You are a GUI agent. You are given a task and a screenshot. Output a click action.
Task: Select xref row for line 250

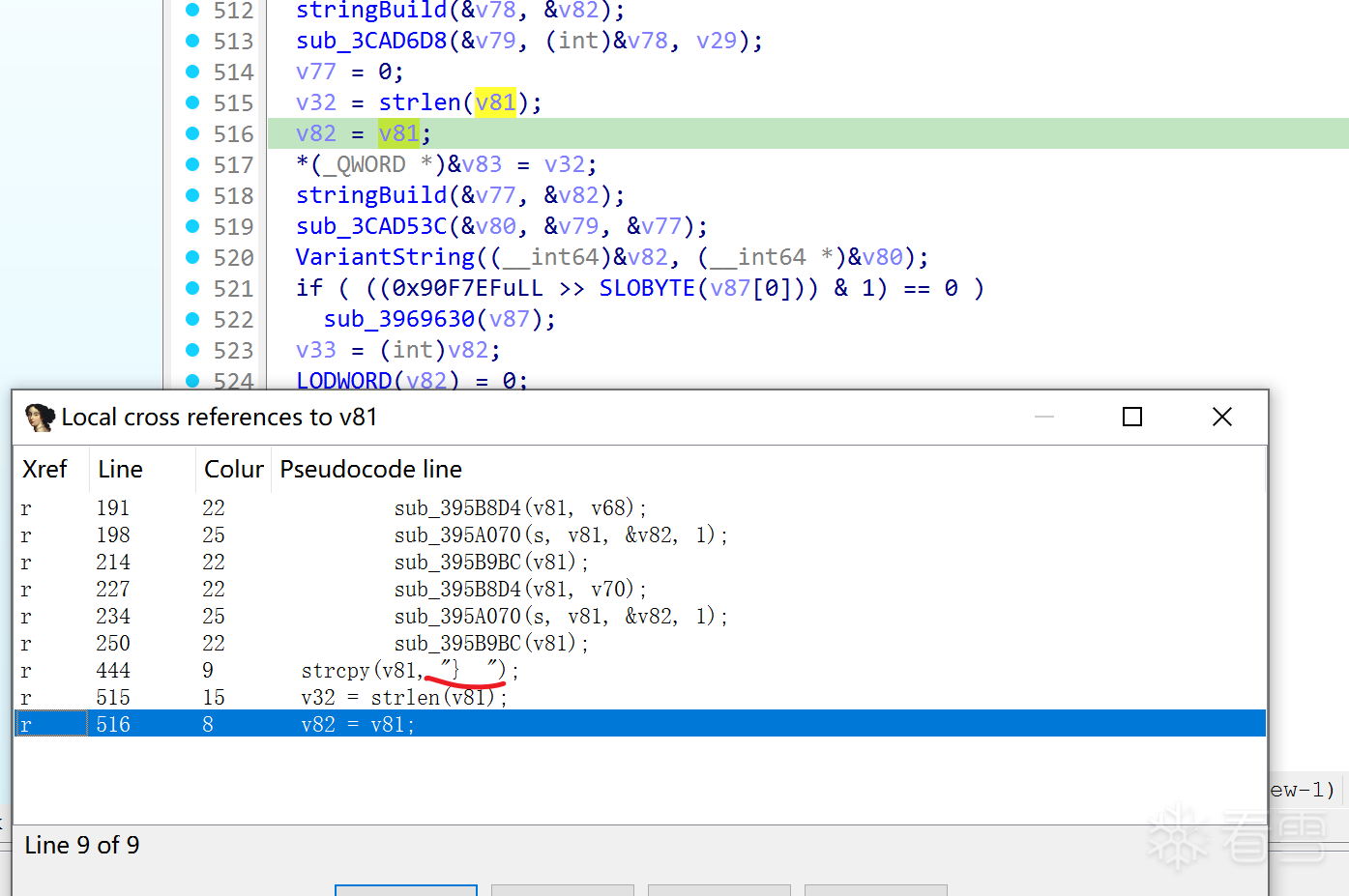(640, 643)
